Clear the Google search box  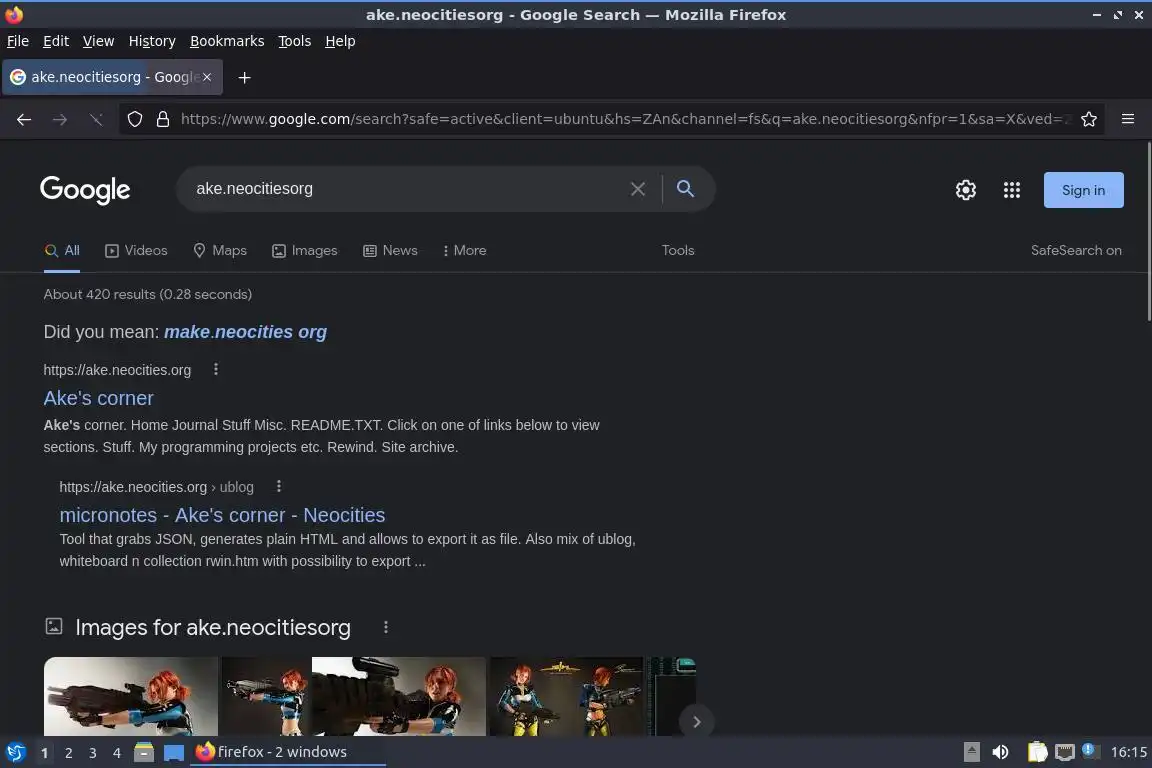click(x=638, y=189)
